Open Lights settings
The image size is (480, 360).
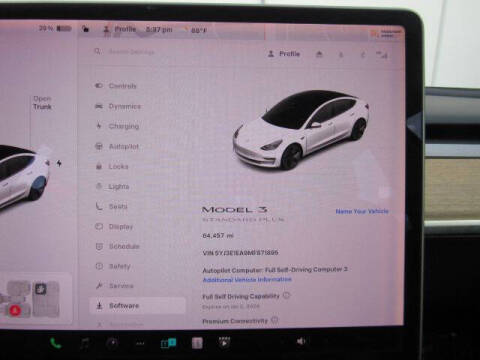click(x=112, y=186)
